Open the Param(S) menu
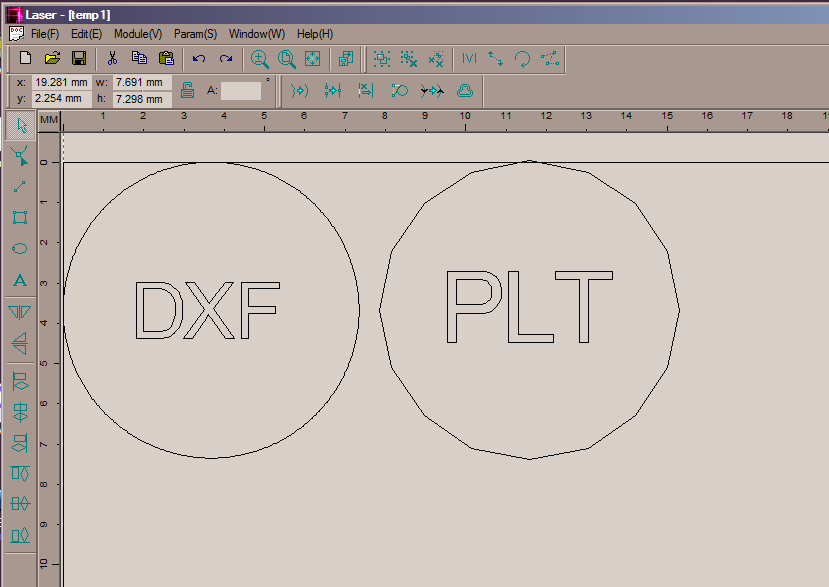 [x=195, y=34]
